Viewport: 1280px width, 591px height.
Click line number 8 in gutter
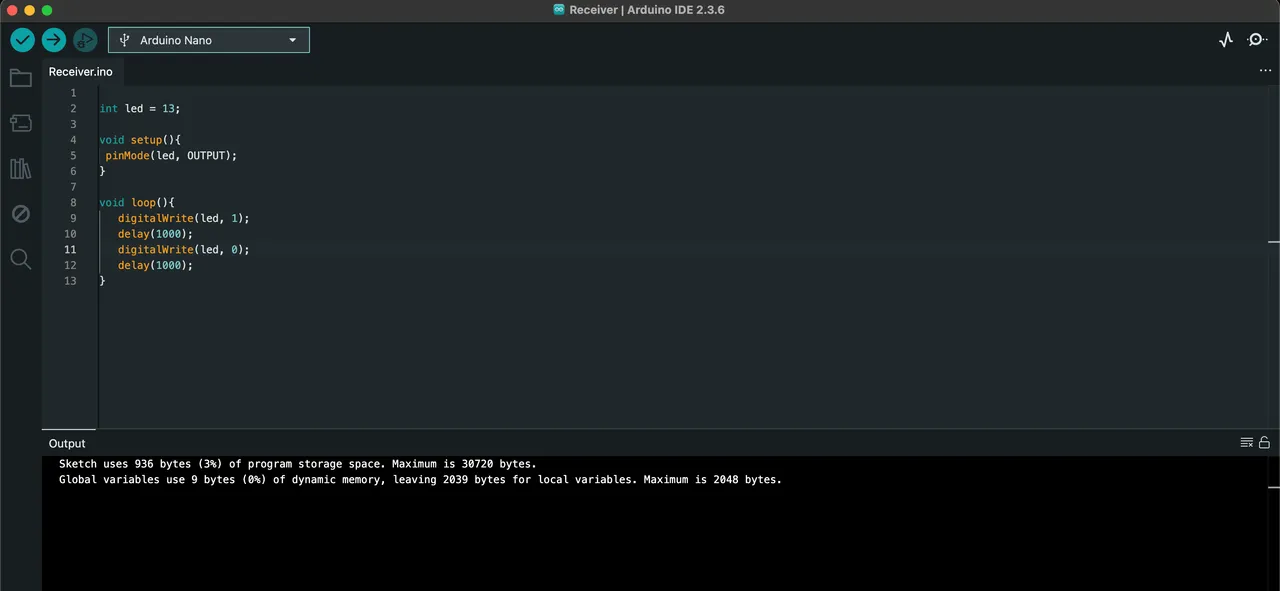[73, 202]
